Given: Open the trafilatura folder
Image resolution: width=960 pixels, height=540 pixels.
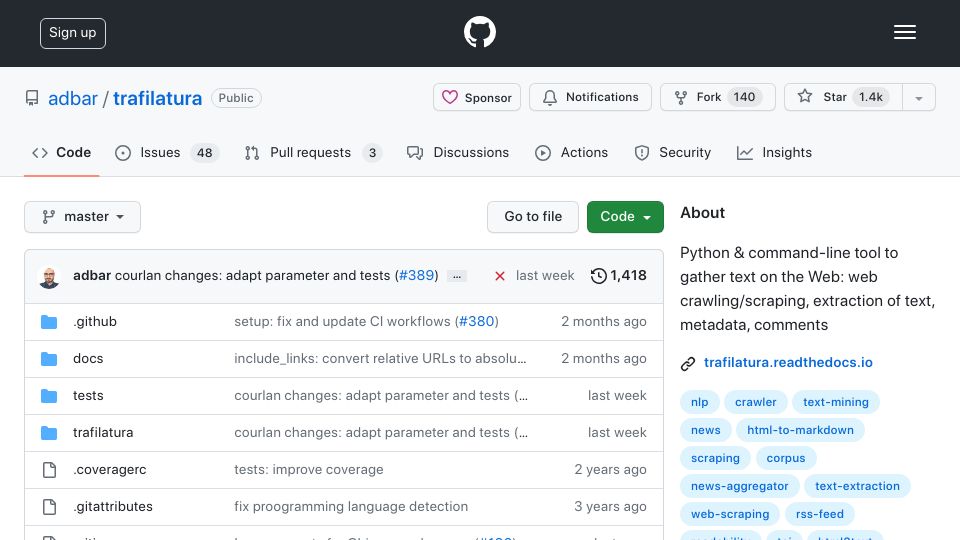Looking at the screenshot, I should [x=103, y=433].
